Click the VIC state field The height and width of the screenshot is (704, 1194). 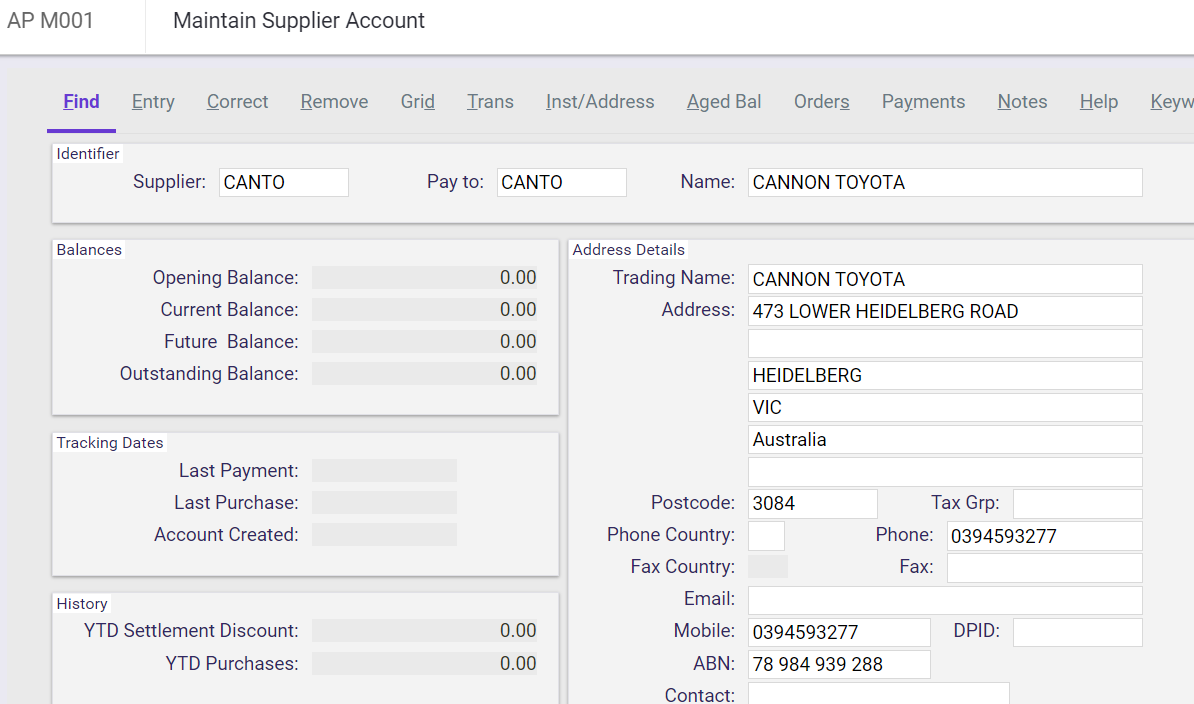coord(945,407)
